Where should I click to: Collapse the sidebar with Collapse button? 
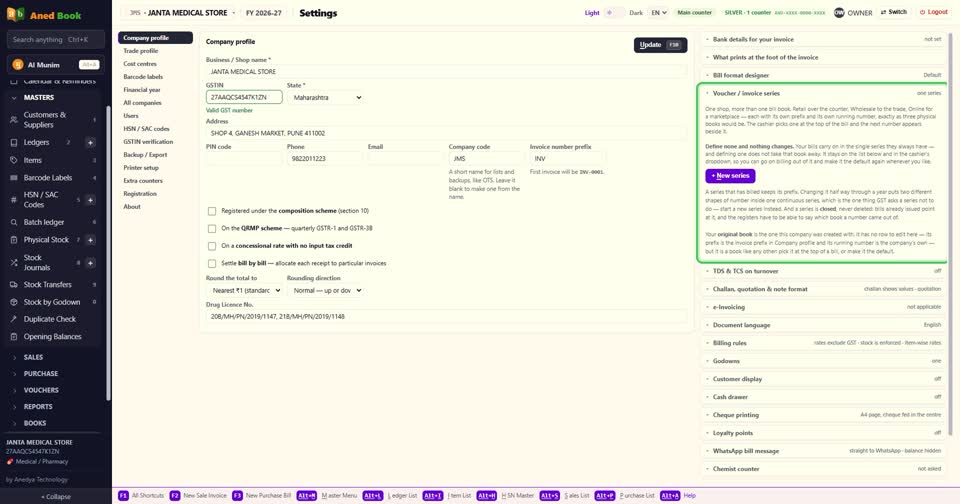pos(56,497)
